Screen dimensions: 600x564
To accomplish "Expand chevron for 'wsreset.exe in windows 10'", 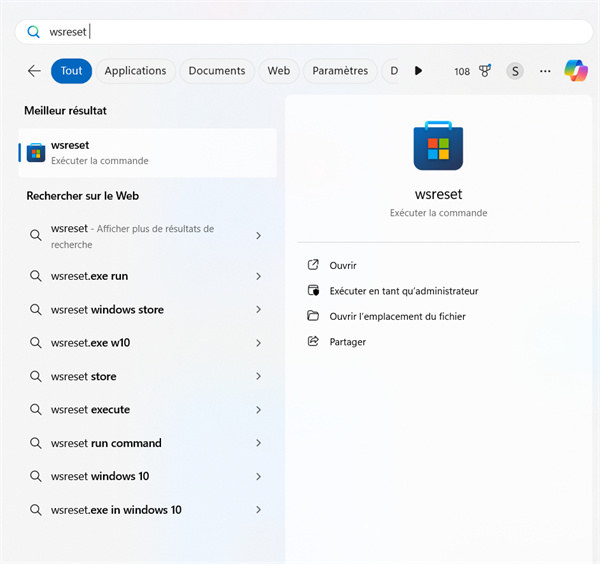I will tap(259, 510).
